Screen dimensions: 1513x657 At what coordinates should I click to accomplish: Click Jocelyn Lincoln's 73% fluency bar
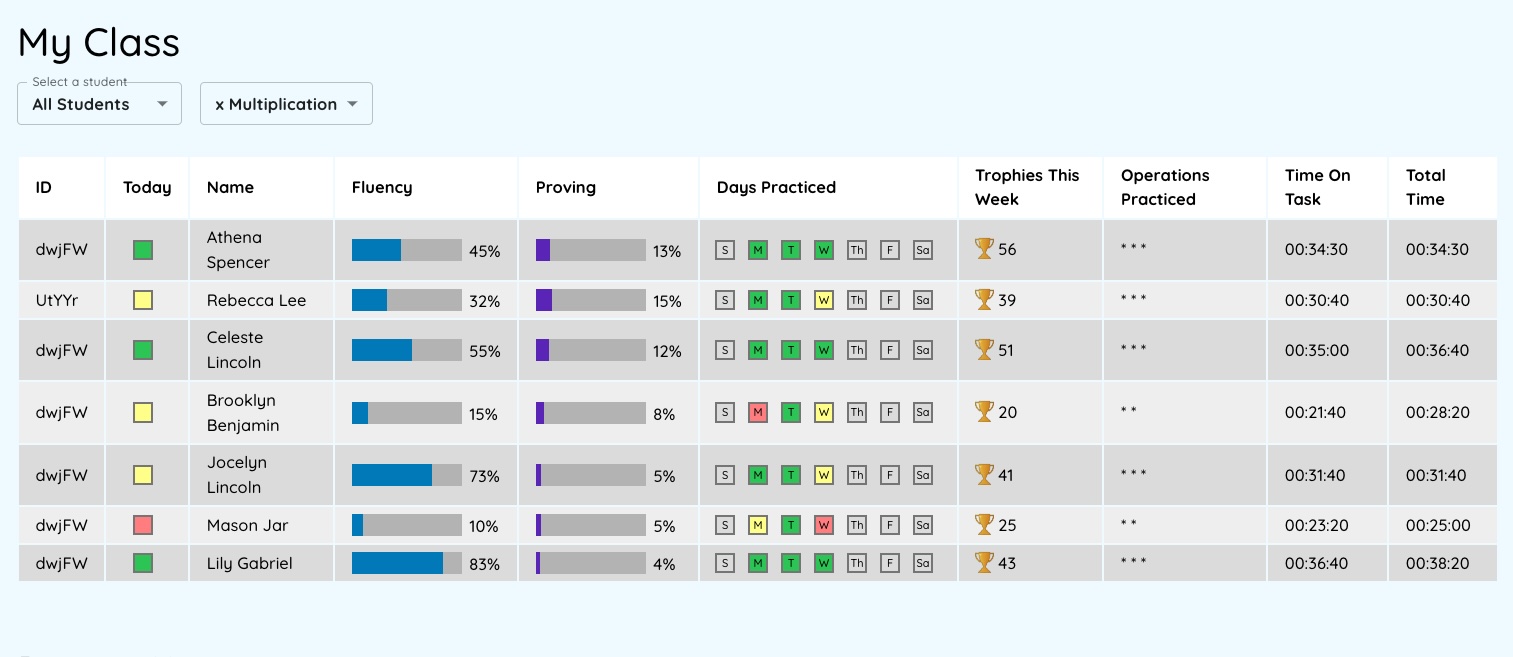click(x=406, y=475)
